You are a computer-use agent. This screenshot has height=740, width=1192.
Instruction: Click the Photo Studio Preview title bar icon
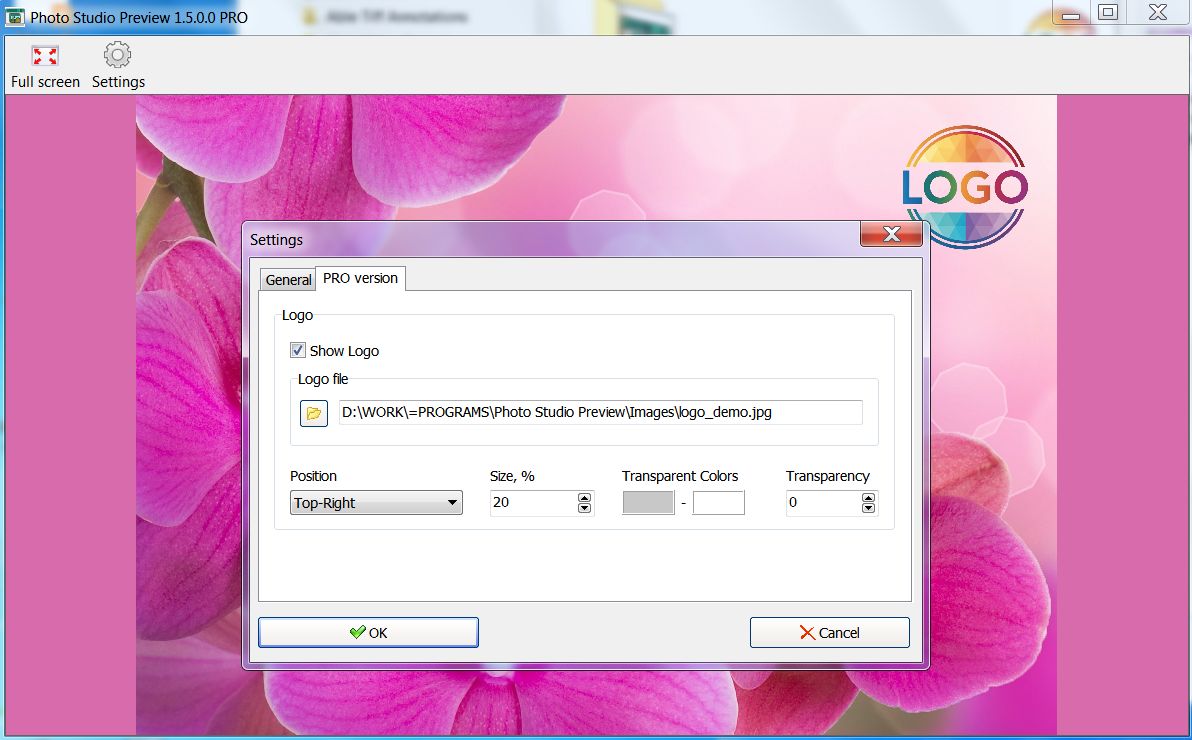pyautogui.click(x=15, y=17)
